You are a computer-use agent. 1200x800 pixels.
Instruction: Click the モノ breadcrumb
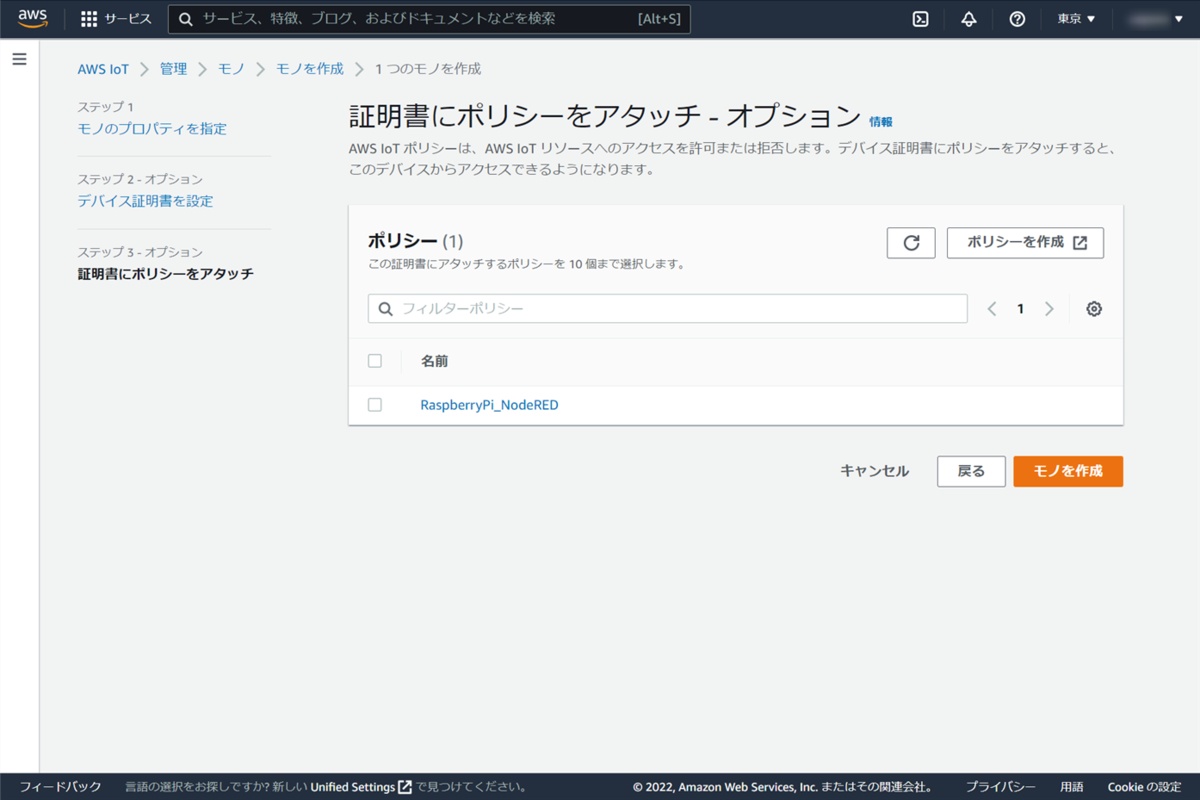tap(231, 69)
